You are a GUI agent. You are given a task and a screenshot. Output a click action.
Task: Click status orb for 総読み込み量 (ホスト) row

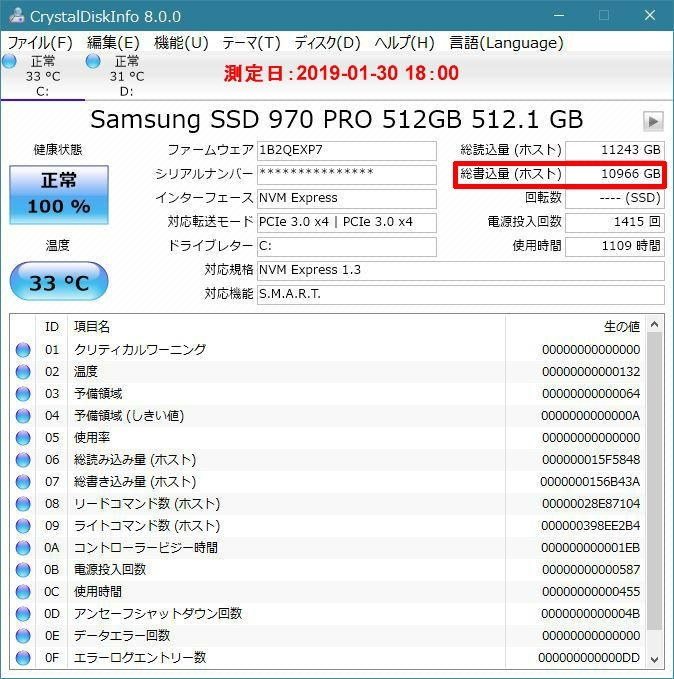pos(23,459)
